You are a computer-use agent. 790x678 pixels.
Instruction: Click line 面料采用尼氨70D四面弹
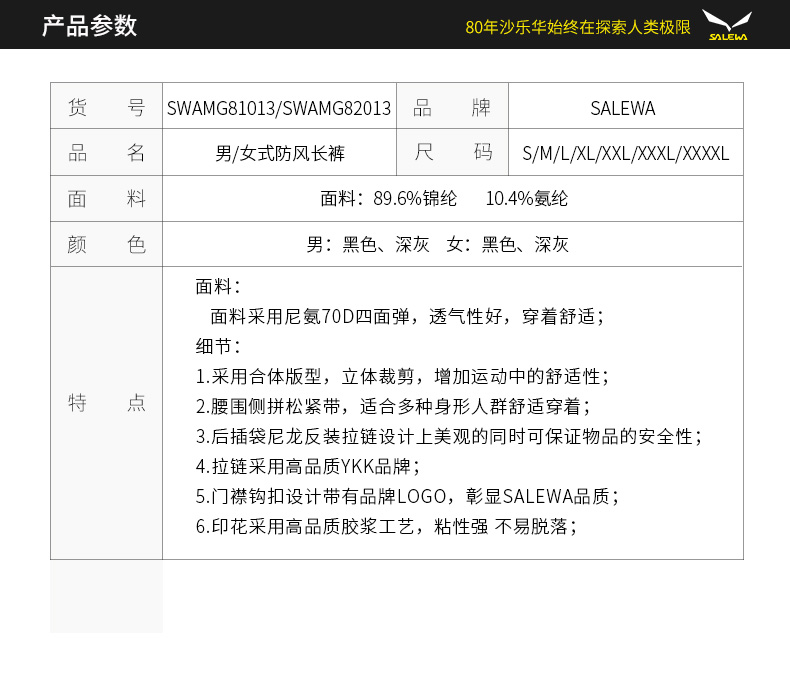coord(309,316)
